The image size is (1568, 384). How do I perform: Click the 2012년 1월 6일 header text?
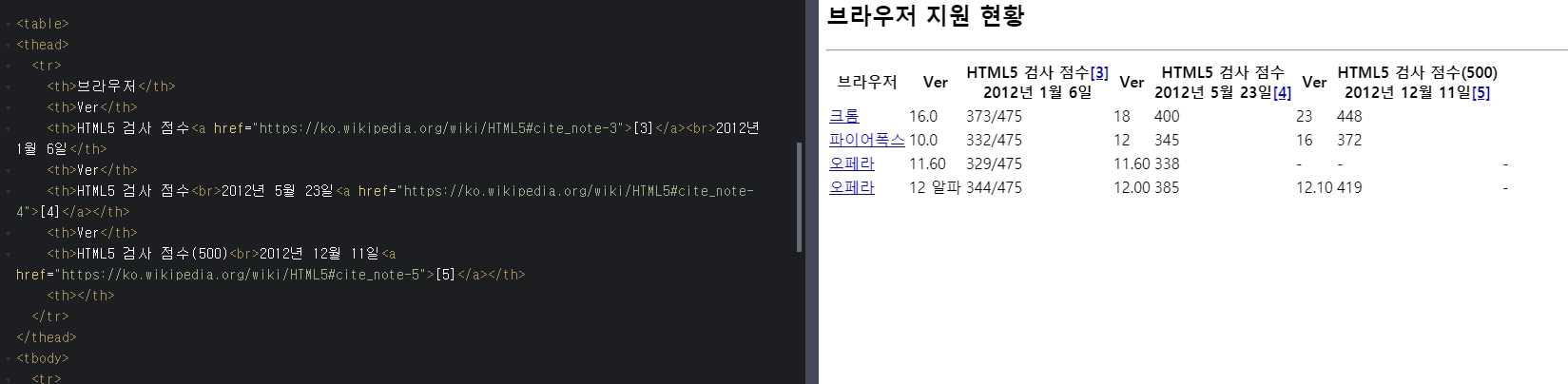pyautogui.click(x=1037, y=92)
